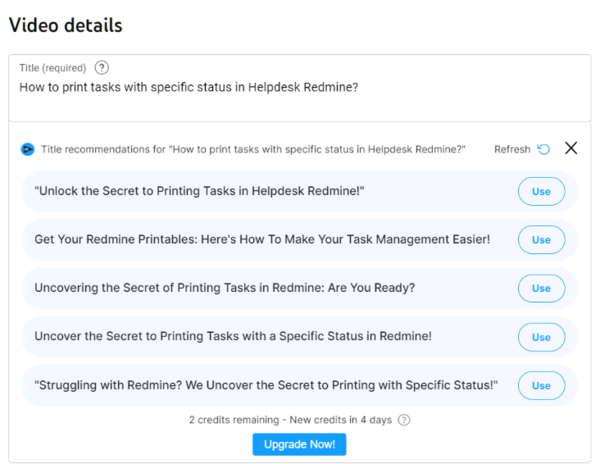The height and width of the screenshot is (464, 600).
Task: Use the "Uncover the Secret... Specific Status" title
Action: tap(540, 337)
